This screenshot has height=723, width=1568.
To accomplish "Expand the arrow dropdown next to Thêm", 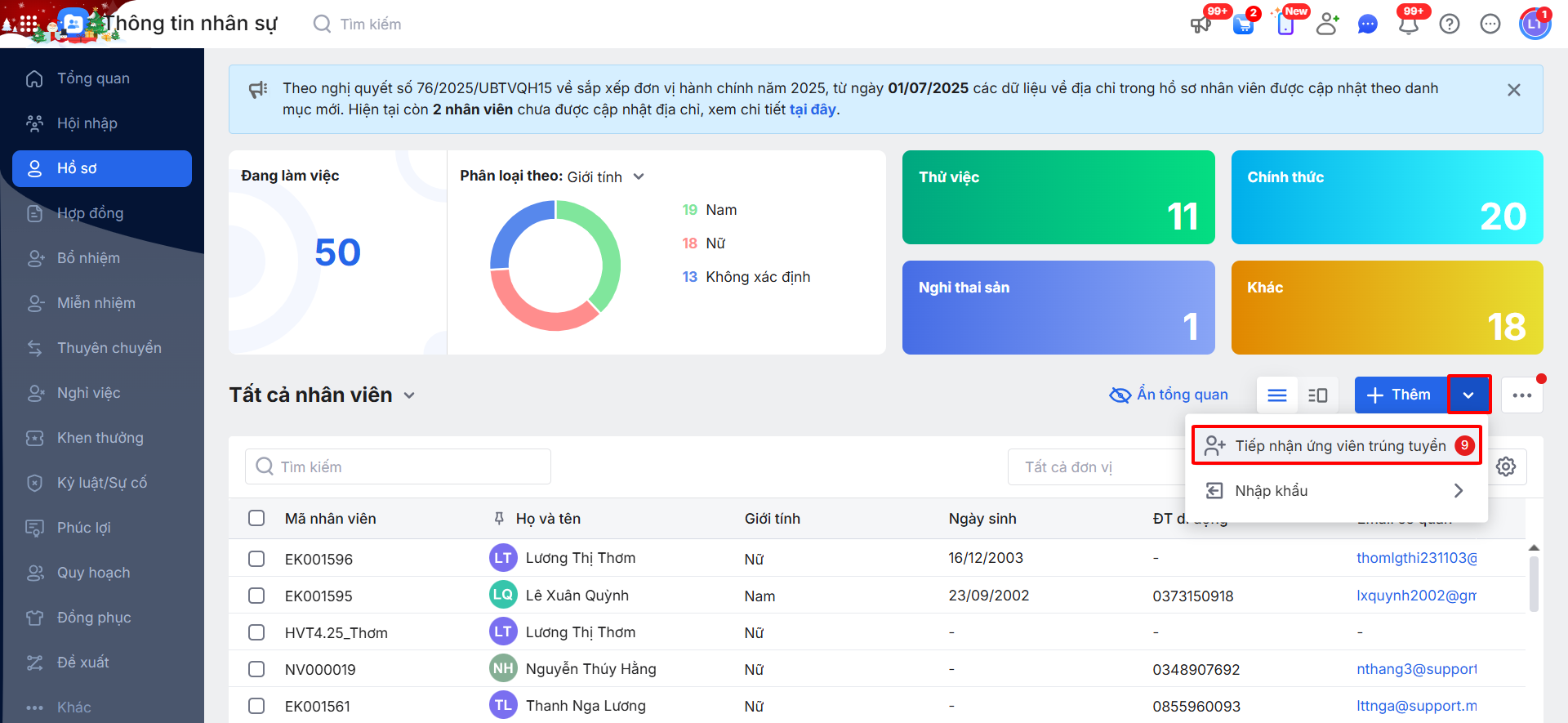I will pyautogui.click(x=1468, y=395).
